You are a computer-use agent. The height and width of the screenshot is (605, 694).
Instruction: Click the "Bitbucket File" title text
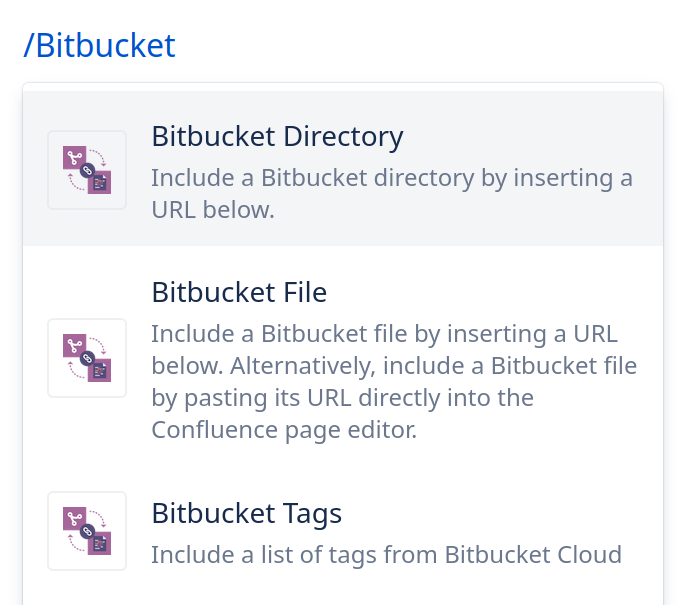pos(239,292)
